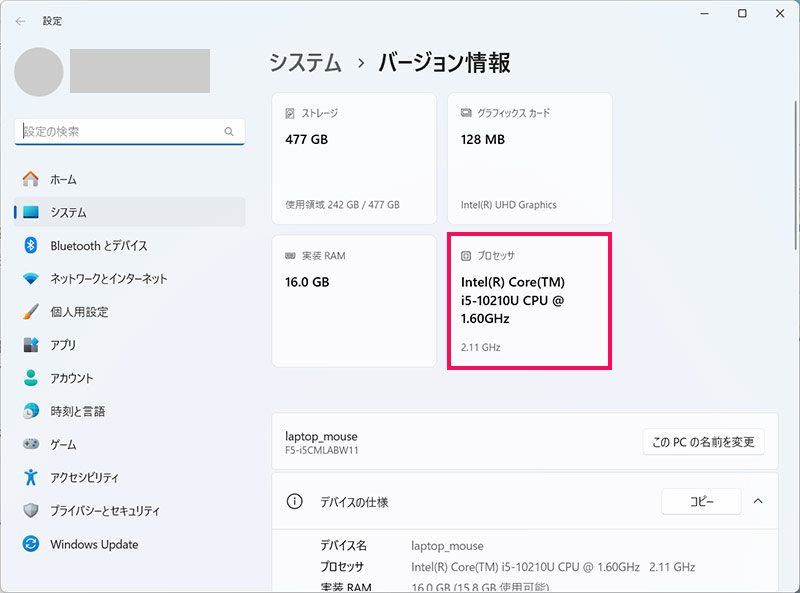The height and width of the screenshot is (593, 800).
Task: Click the info icon beside デバイスの仕様
Action: click(294, 502)
